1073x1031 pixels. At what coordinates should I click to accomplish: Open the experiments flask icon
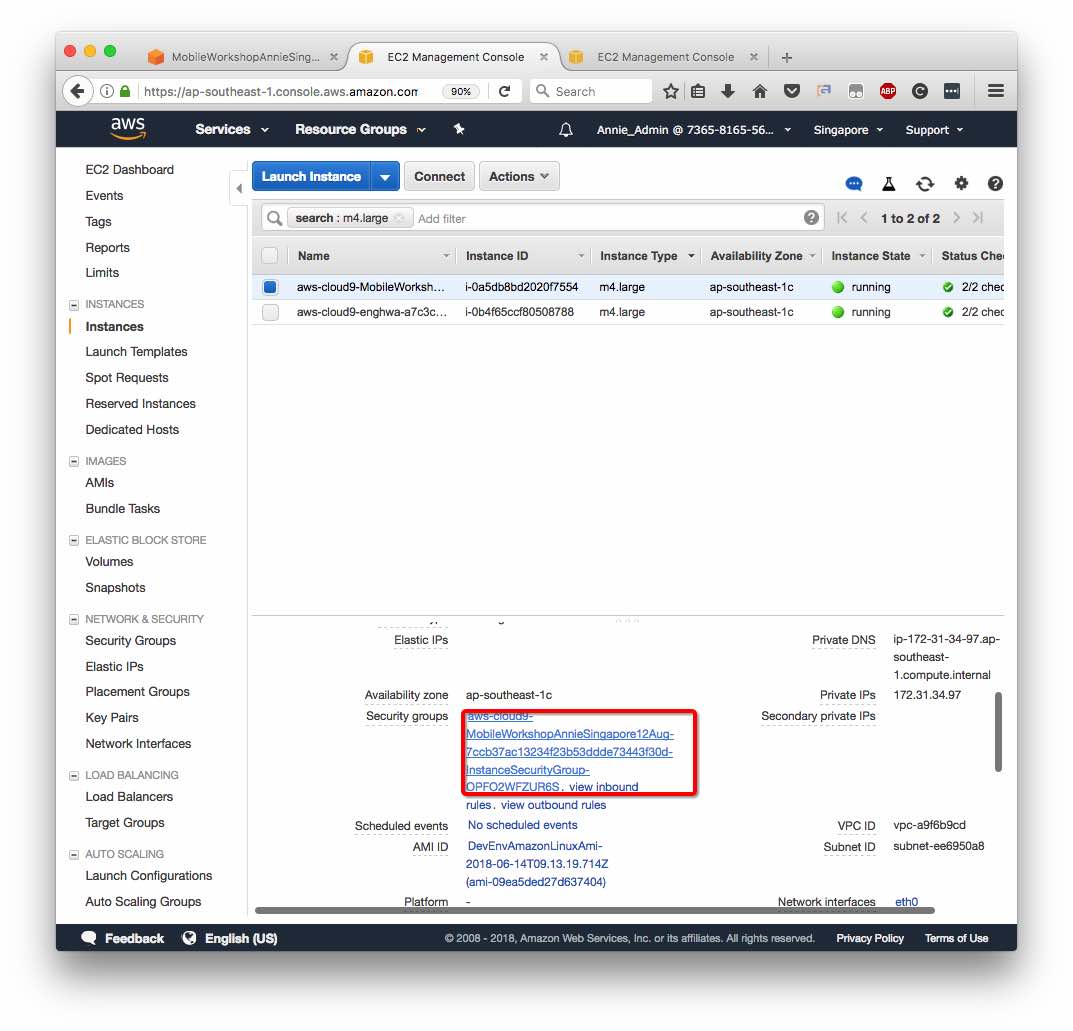click(889, 183)
